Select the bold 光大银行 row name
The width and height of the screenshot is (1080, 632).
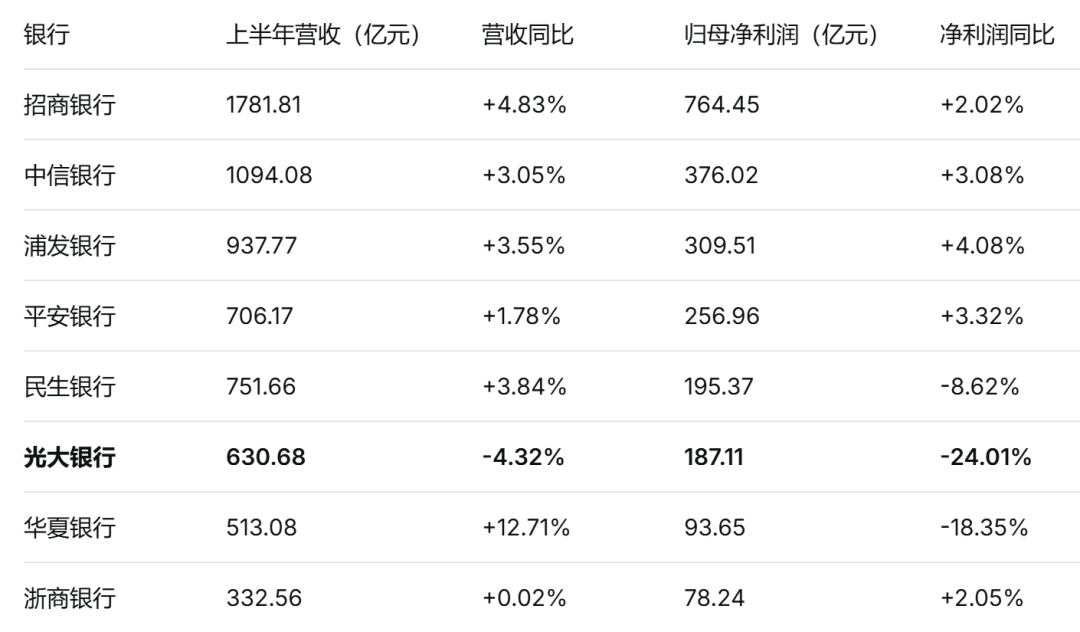(x=70, y=457)
